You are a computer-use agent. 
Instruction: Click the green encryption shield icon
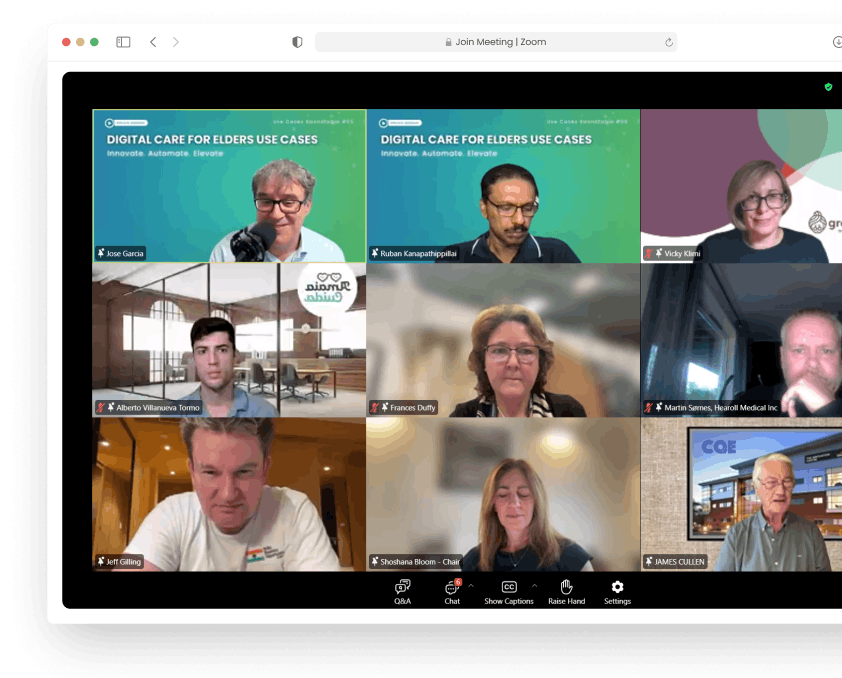point(828,87)
